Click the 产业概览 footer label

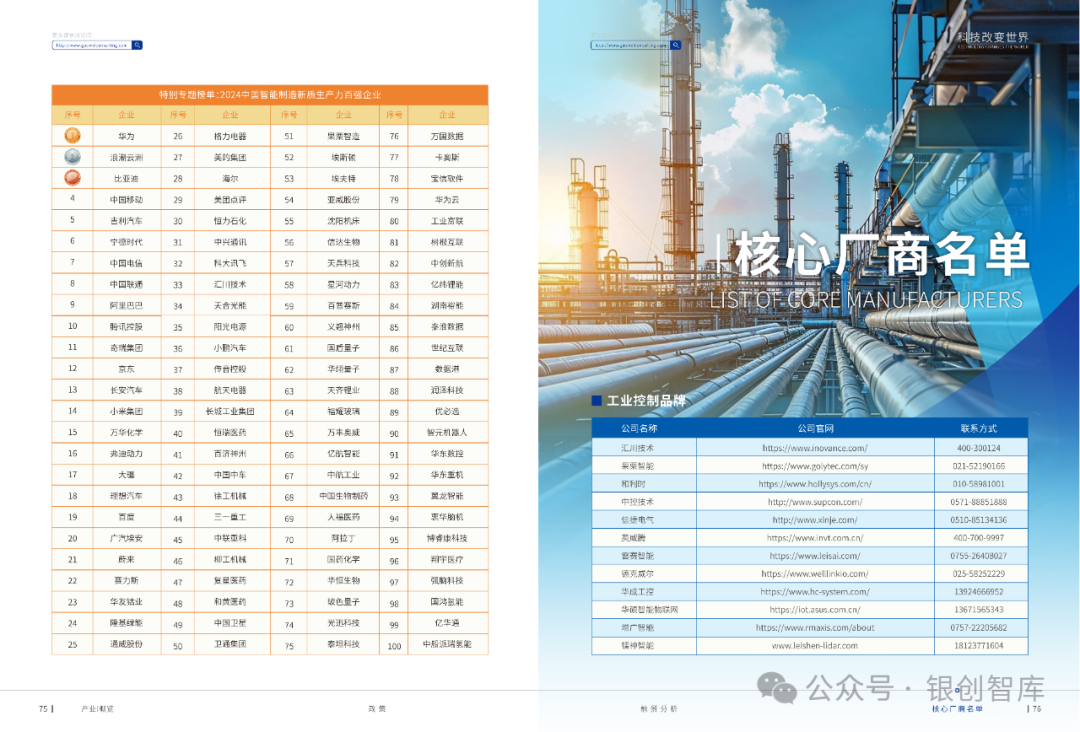tap(97, 709)
